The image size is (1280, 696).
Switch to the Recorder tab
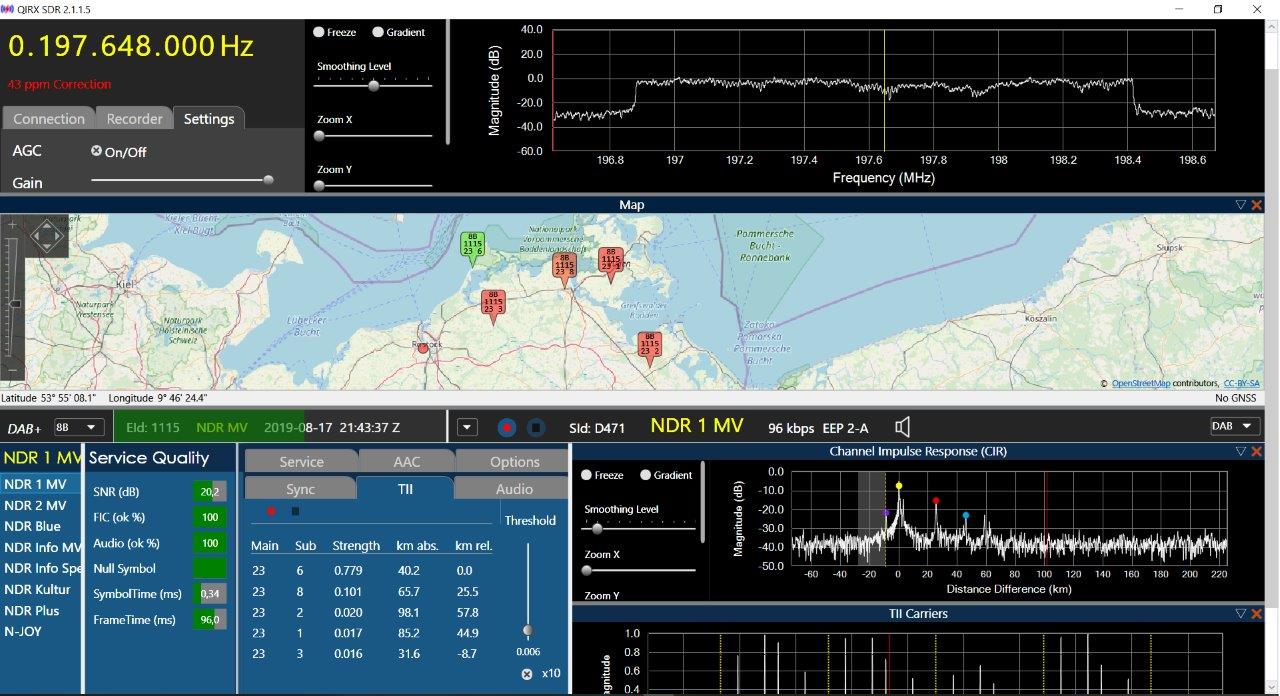click(x=134, y=119)
